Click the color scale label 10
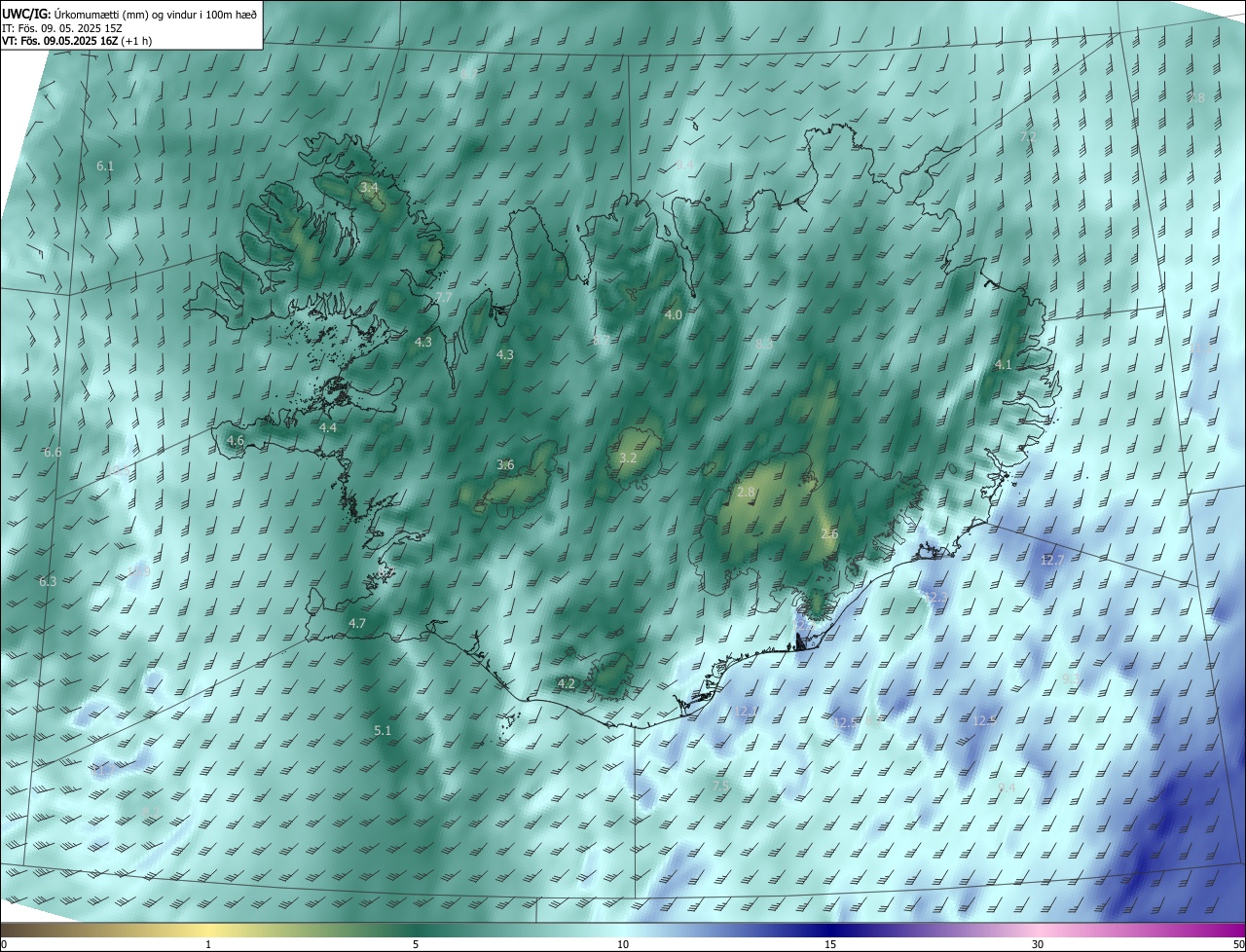 [623, 944]
